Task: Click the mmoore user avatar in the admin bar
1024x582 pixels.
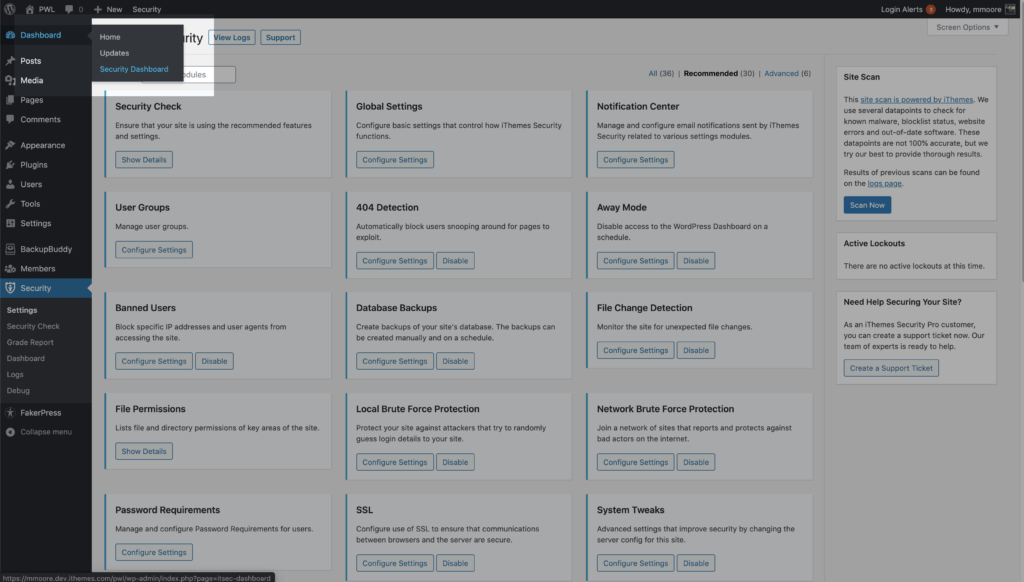Action: point(1010,9)
